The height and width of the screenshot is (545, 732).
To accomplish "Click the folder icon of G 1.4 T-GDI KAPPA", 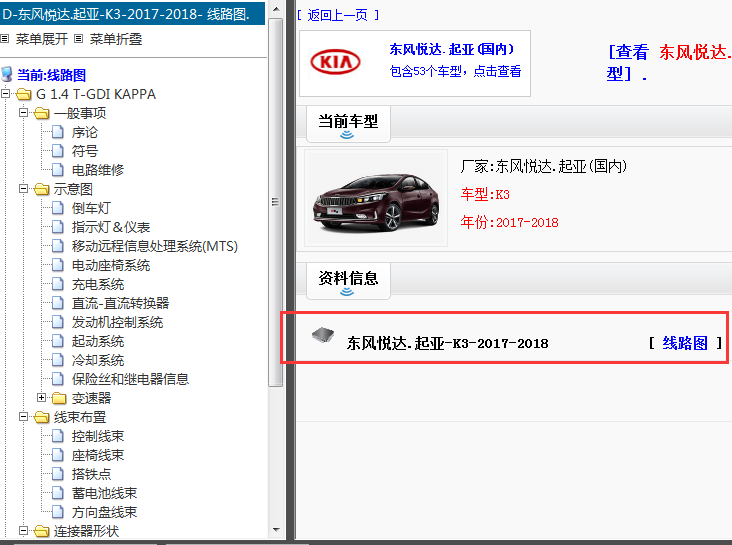I will pyautogui.click(x=24, y=94).
